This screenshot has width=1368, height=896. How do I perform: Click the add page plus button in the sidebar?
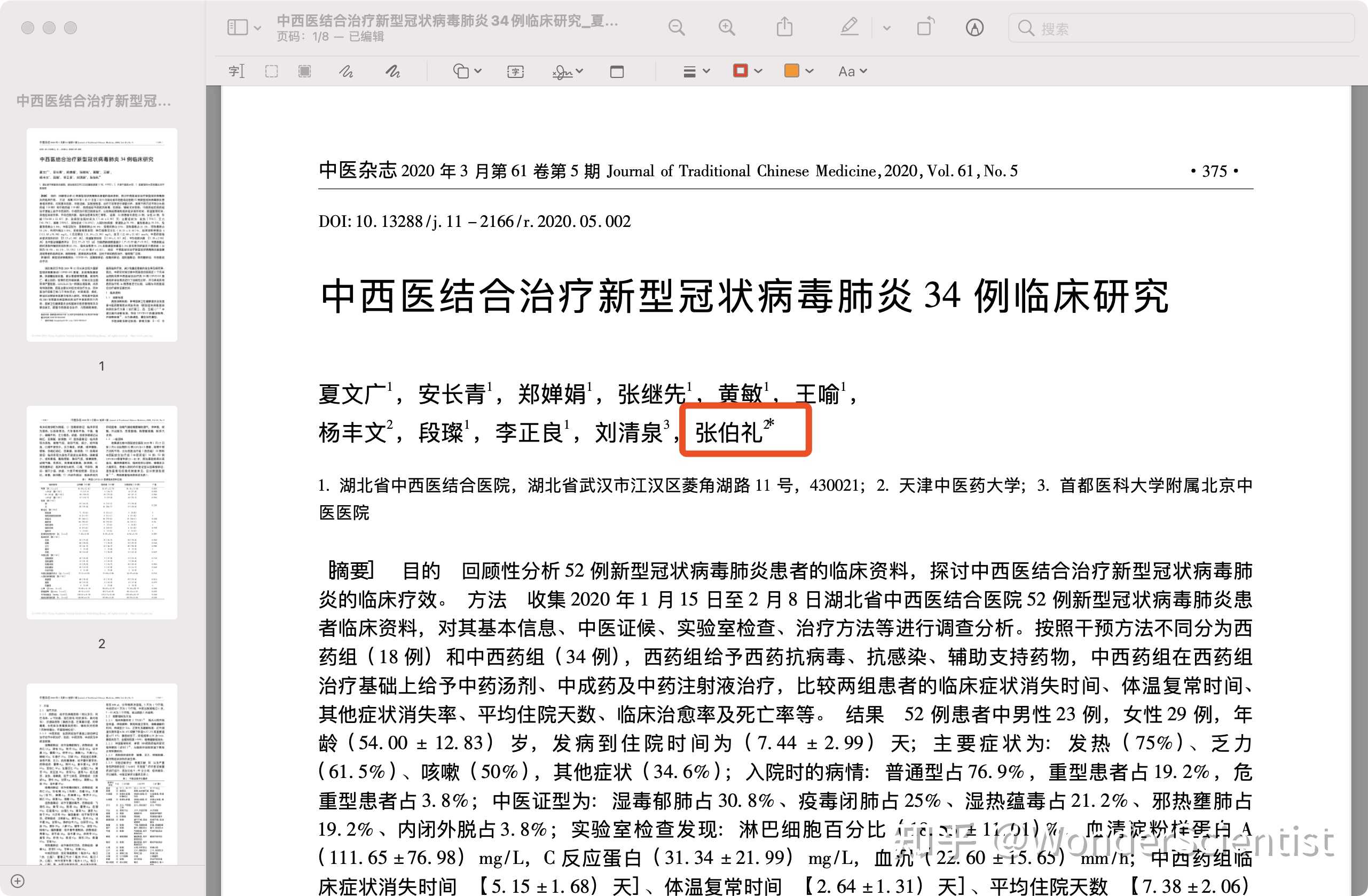coord(18,881)
